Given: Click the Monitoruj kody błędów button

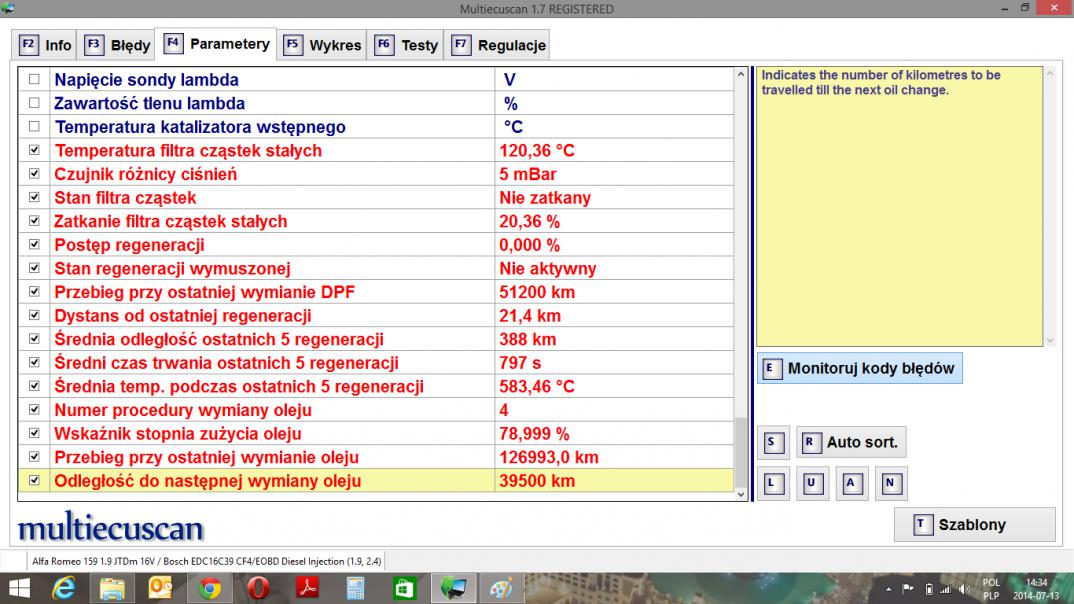Looking at the screenshot, I should pos(859,368).
